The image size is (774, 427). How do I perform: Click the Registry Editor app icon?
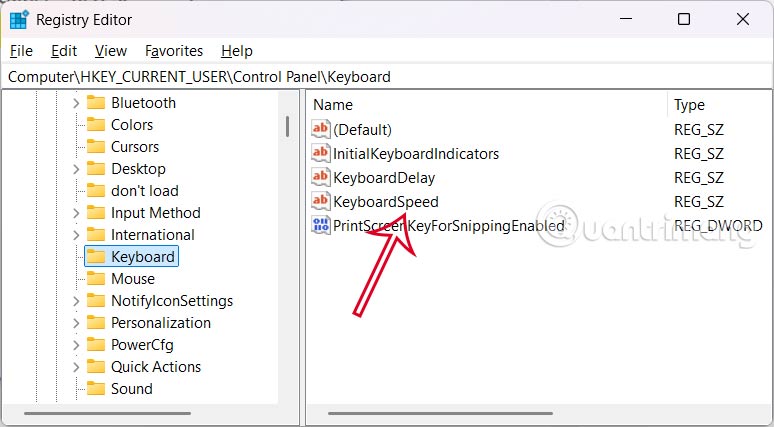point(19,19)
